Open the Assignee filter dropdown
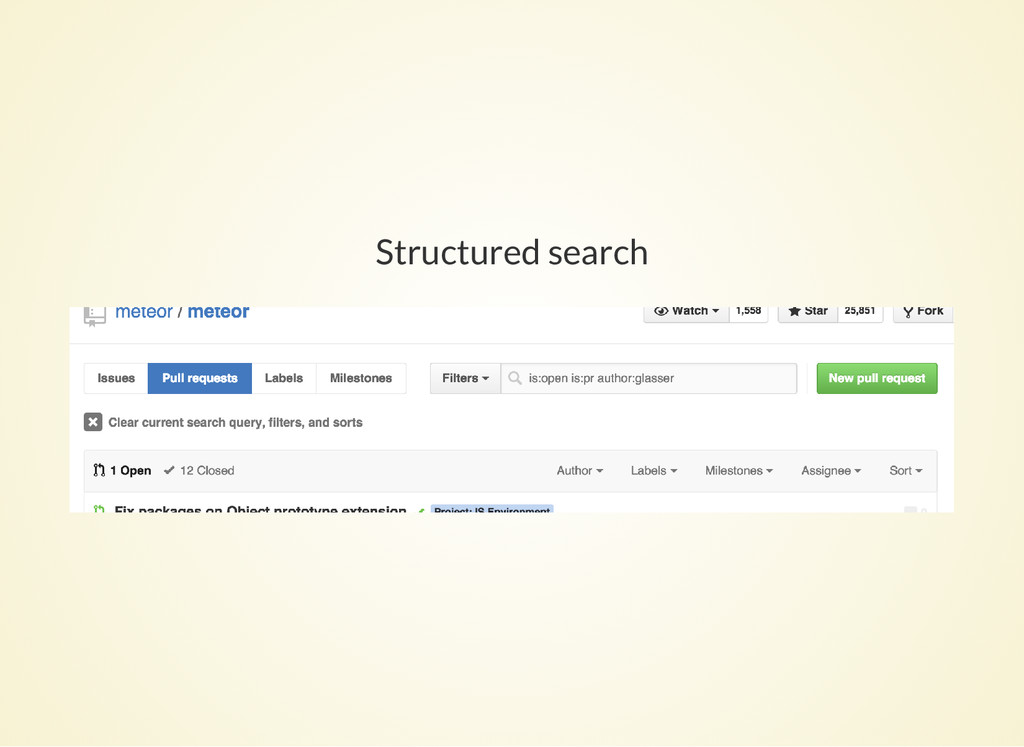This screenshot has height=747, width=1024. click(x=831, y=470)
